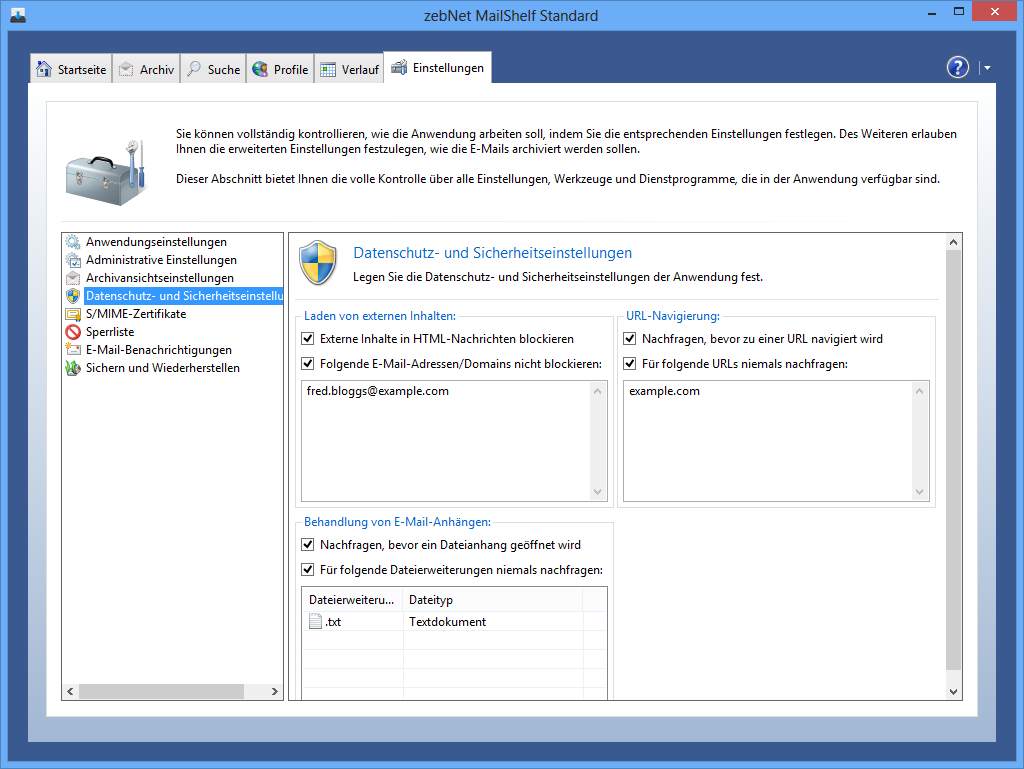The width and height of the screenshot is (1024, 769).
Task: Click the large toolbox illustration
Action: click(106, 172)
